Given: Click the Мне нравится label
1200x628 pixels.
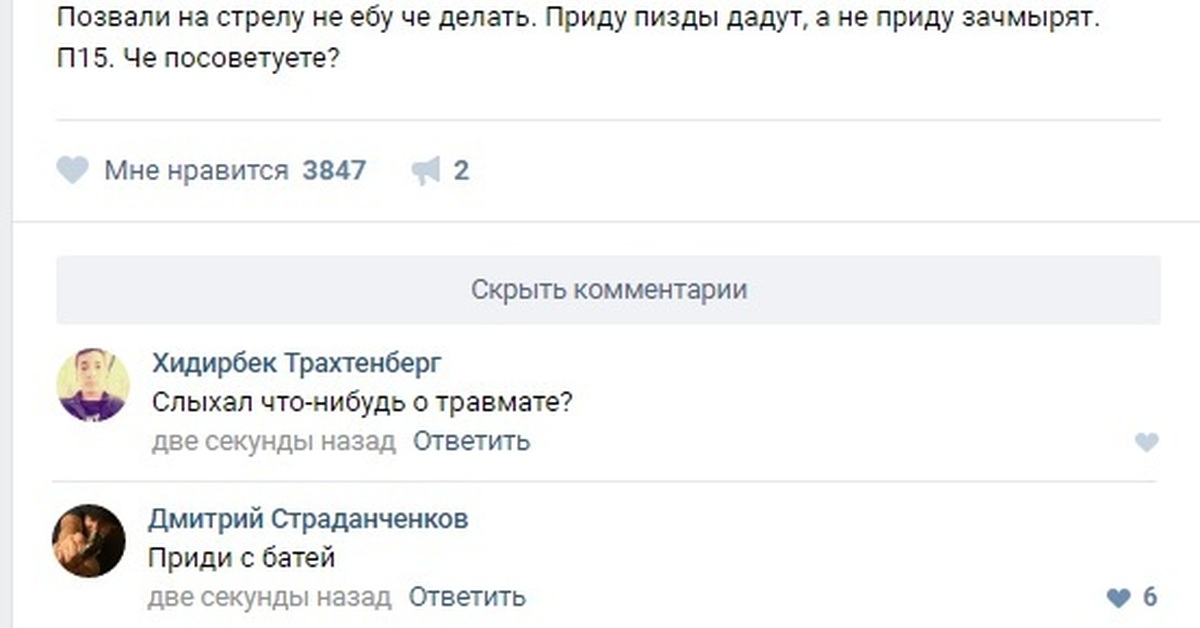Looking at the screenshot, I should pos(196,171).
